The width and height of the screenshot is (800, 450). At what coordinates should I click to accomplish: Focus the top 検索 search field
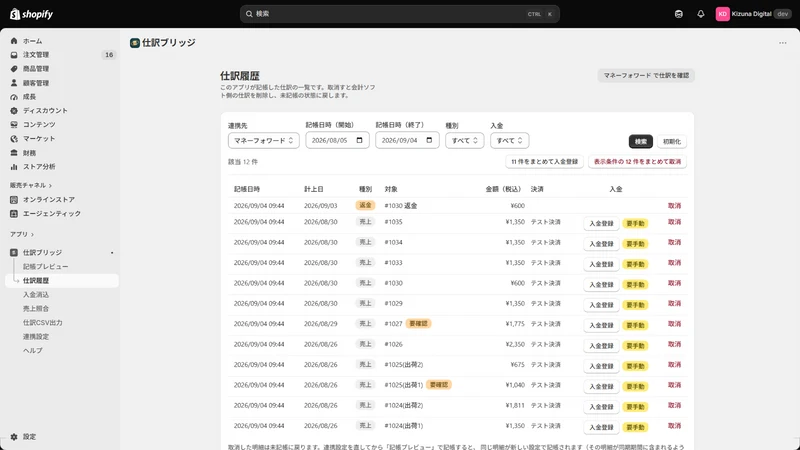[399, 14]
